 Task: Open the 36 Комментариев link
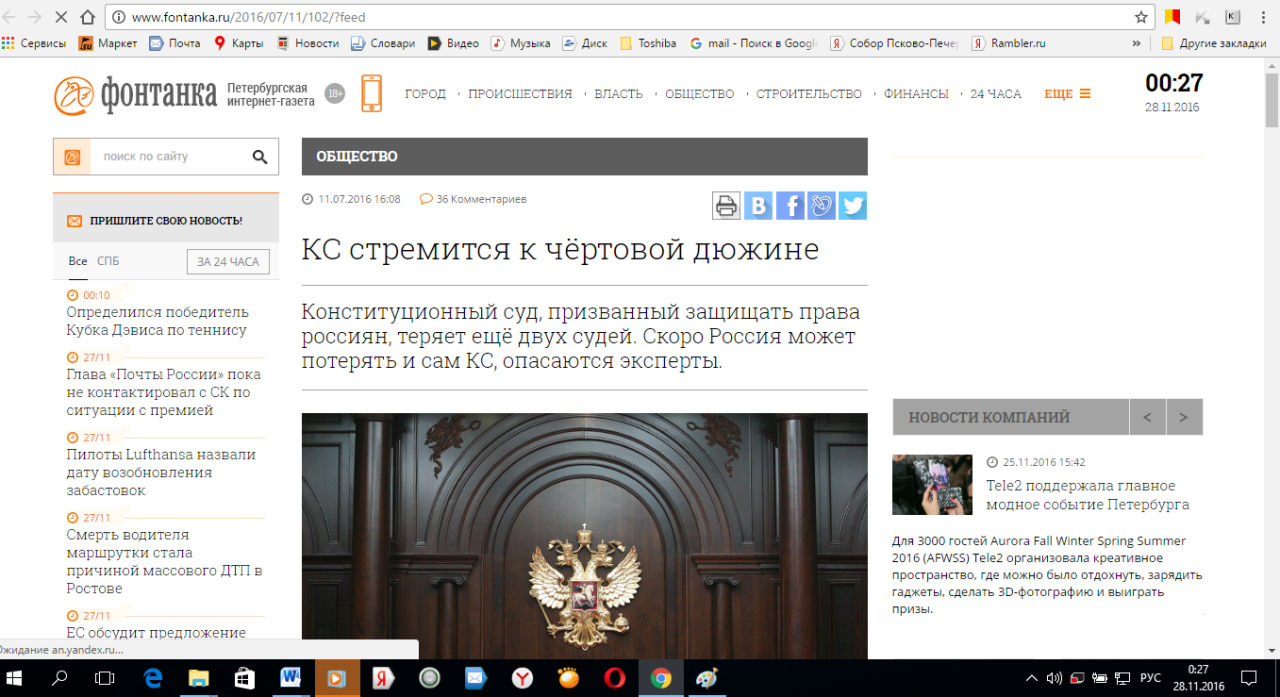[x=473, y=199]
